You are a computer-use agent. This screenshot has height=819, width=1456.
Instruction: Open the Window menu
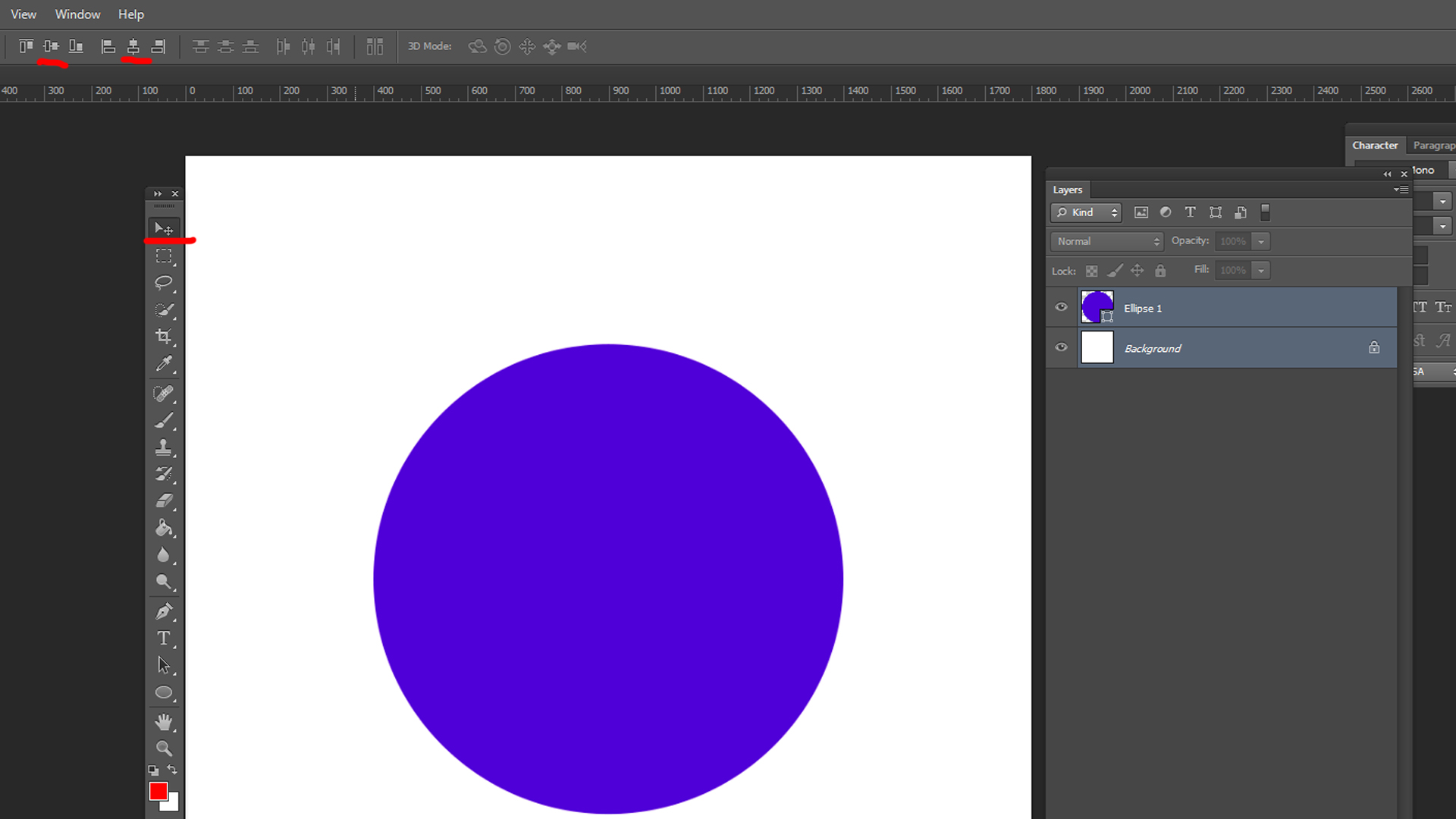coord(77,14)
